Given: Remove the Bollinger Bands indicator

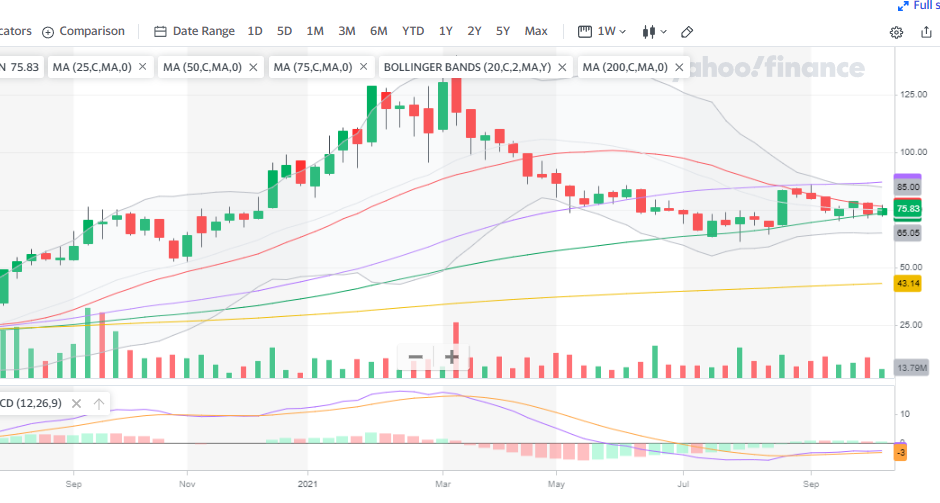Looking at the screenshot, I should tap(562, 67).
